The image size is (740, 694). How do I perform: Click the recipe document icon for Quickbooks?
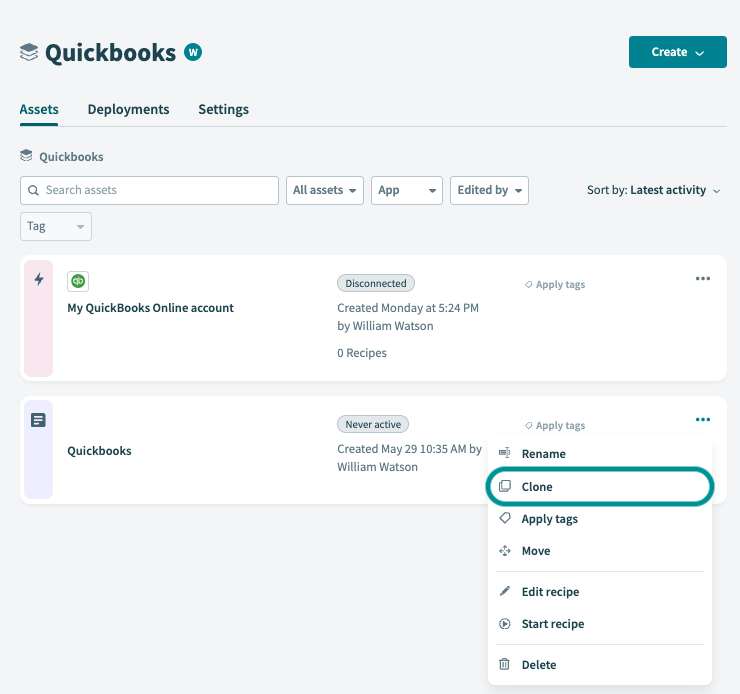coord(38,420)
